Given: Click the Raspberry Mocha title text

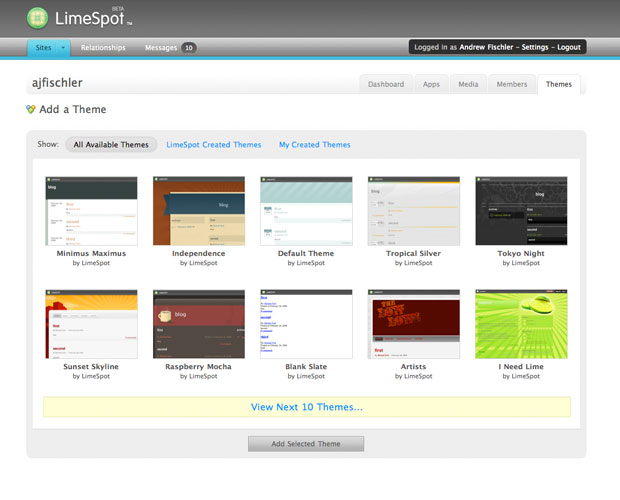Looking at the screenshot, I should pos(198,366).
